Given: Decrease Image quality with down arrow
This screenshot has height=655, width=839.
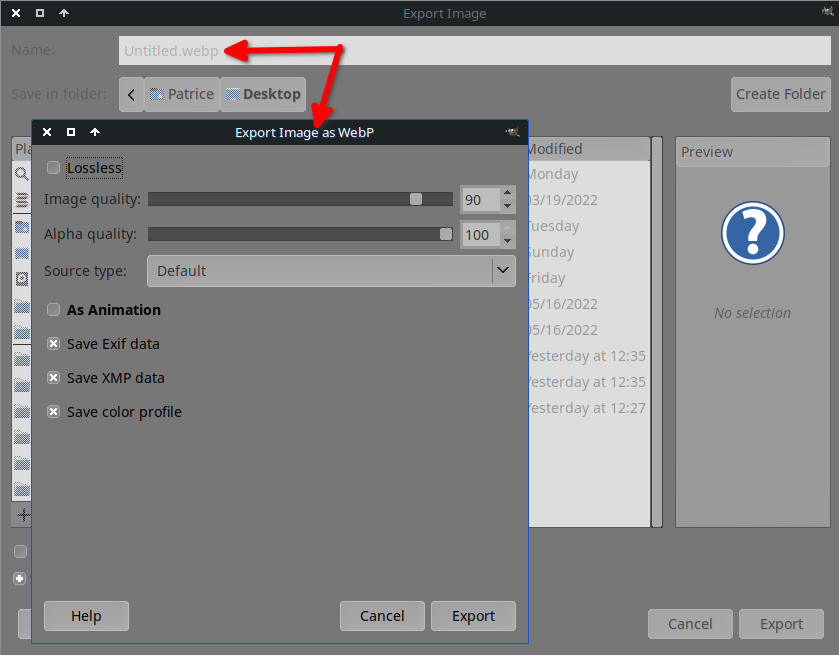Looking at the screenshot, I should [x=508, y=207].
